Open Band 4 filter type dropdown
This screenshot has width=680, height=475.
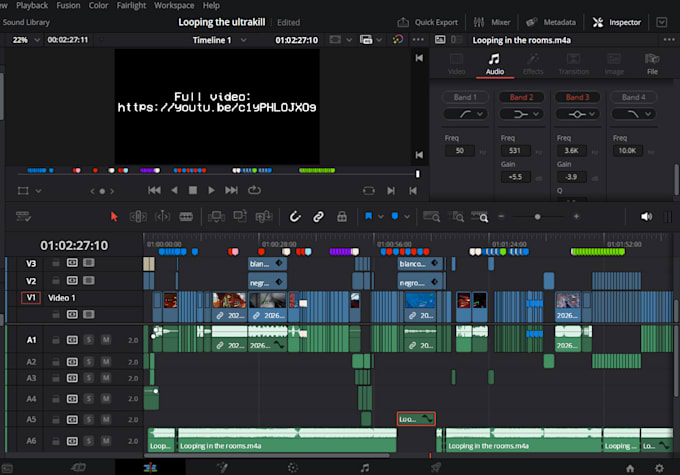[633, 114]
